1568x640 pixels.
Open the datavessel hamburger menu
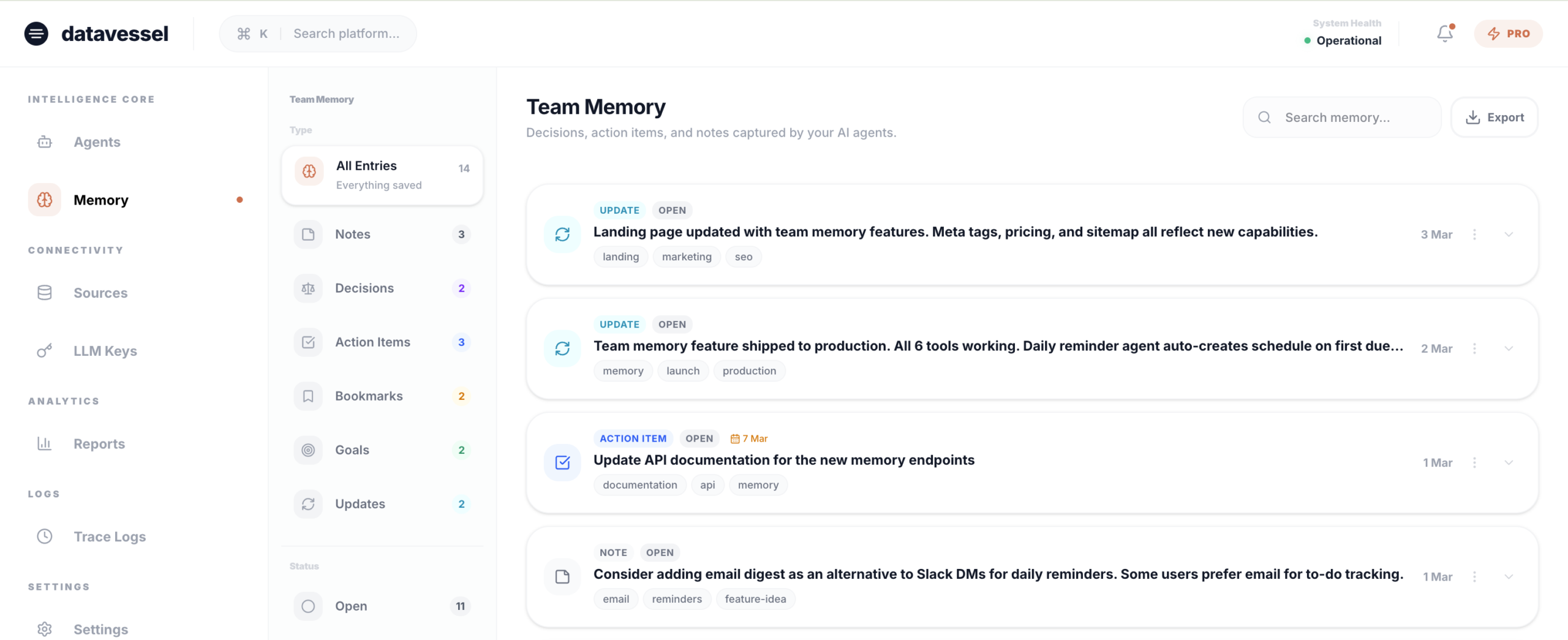[x=36, y=32]
